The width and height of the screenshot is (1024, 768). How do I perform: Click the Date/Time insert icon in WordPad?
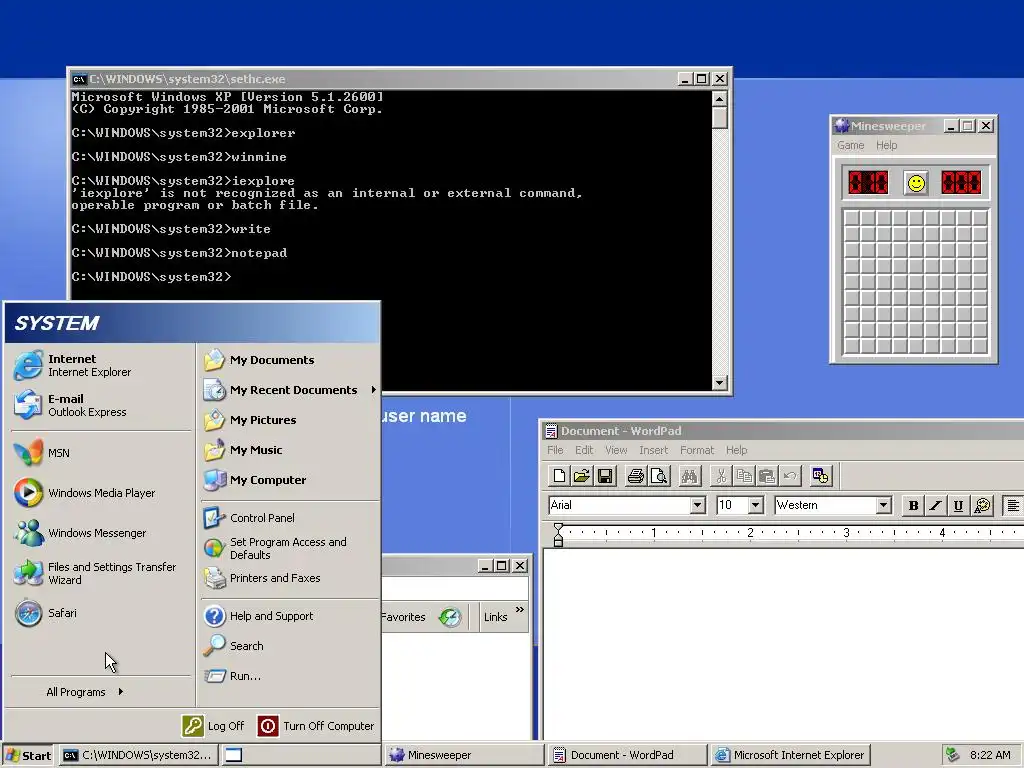(x=820, y=476)
